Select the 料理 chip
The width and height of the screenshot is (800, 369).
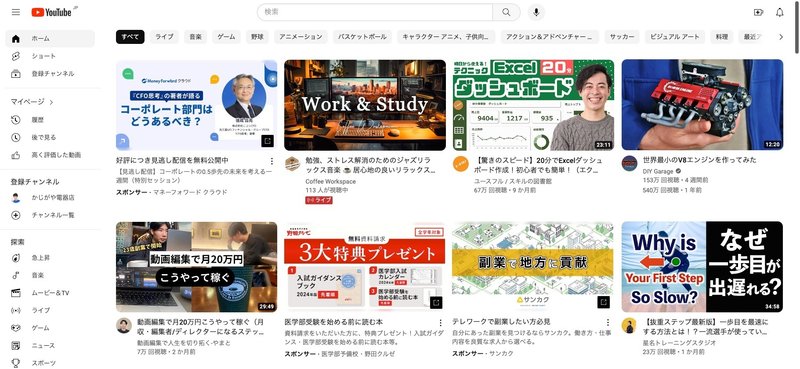722,37
